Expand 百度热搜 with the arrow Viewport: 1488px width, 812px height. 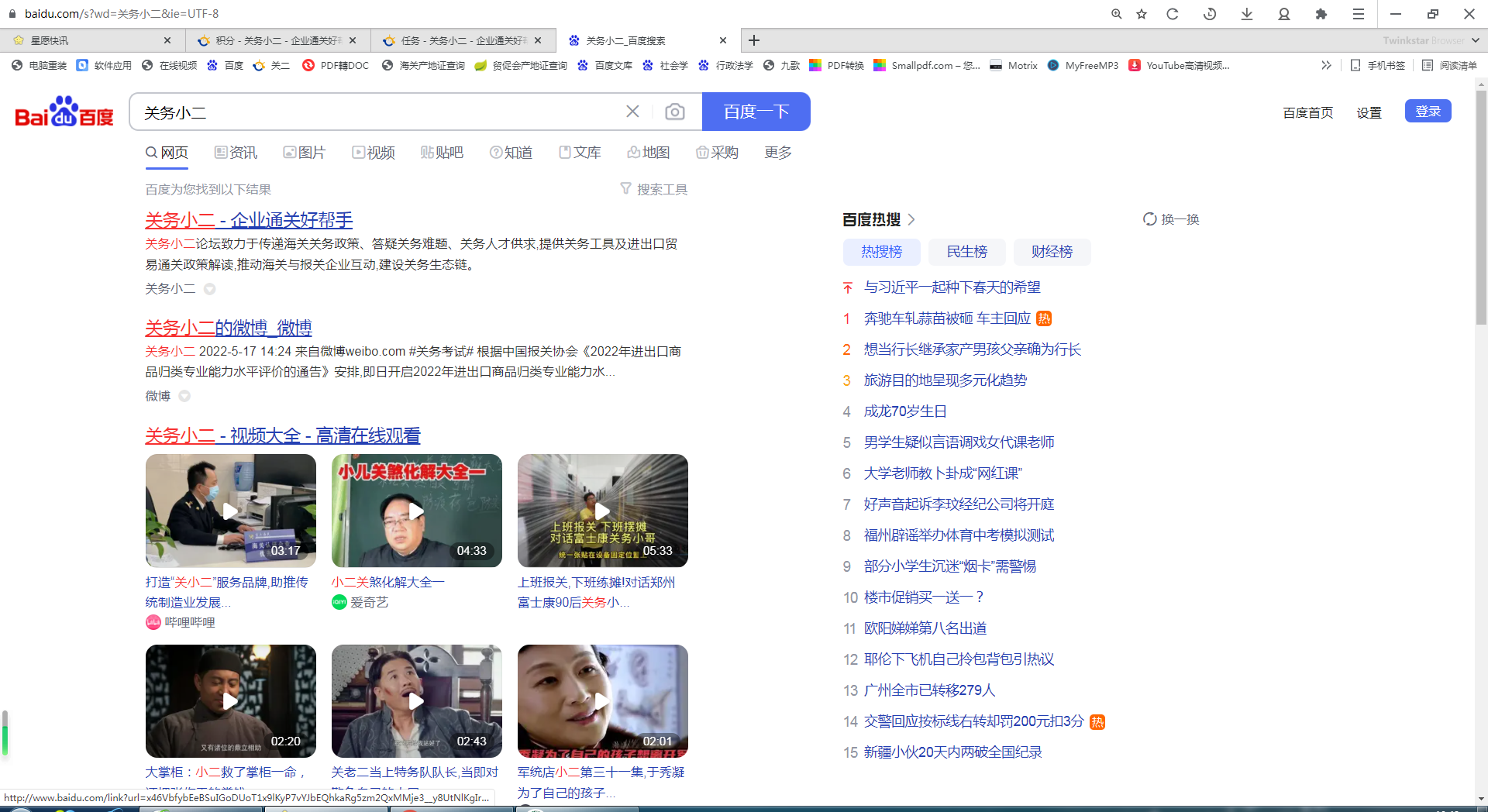911,219
